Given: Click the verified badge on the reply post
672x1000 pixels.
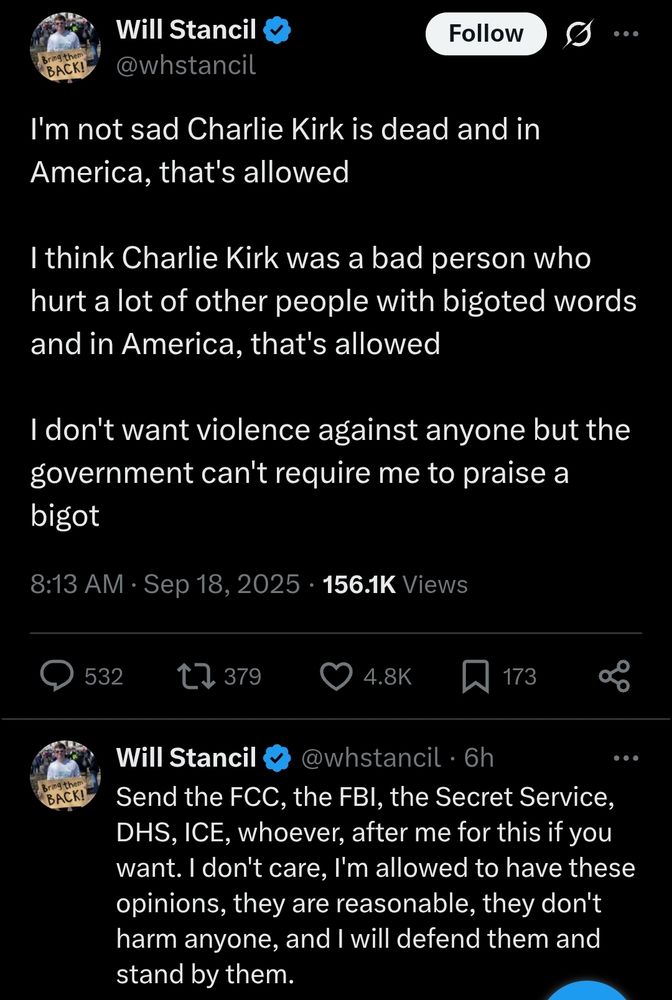Looking at the screenshot, I should click(x=278, y=758).
